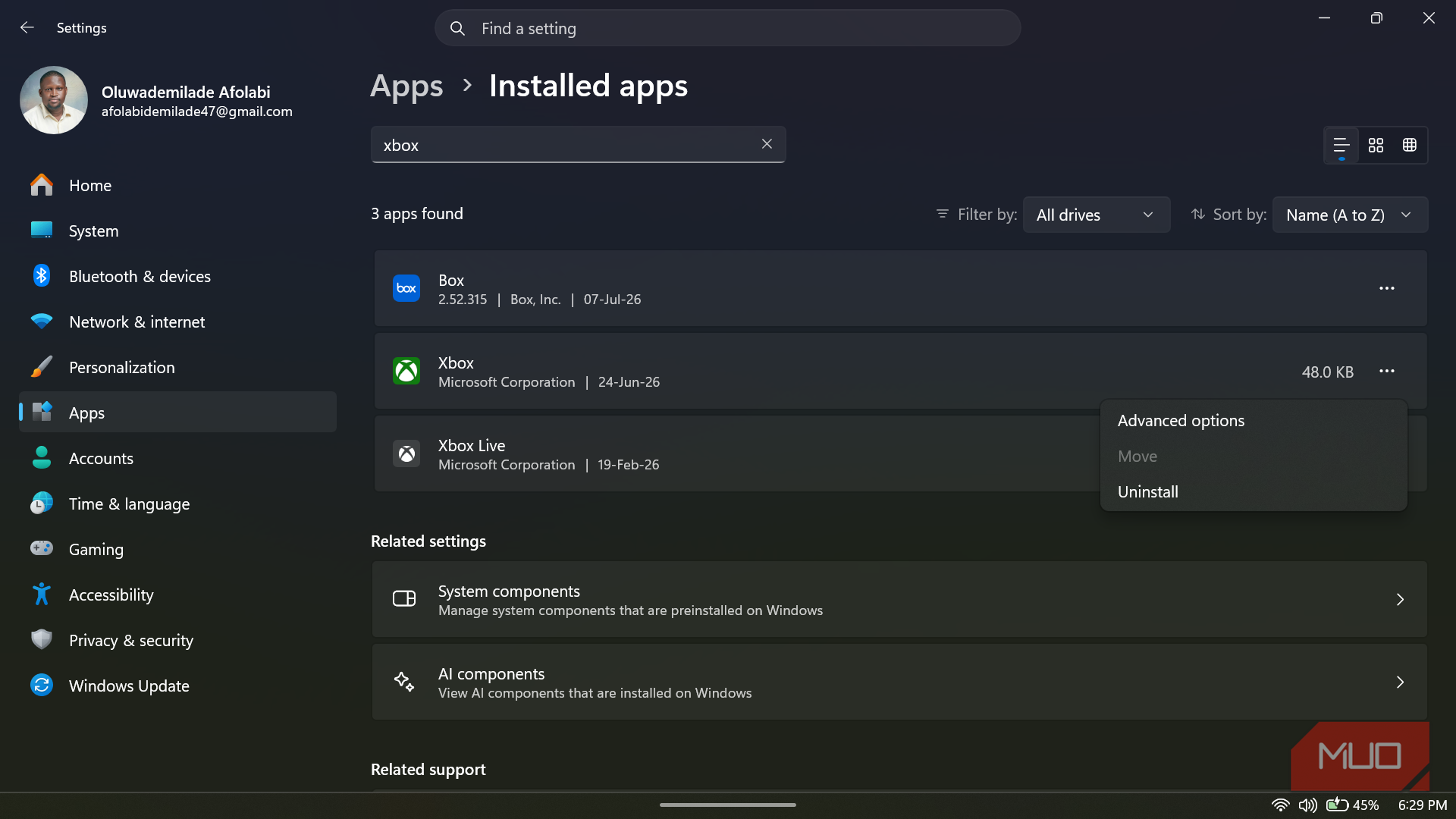Open Accounts settings

(177, 458)
